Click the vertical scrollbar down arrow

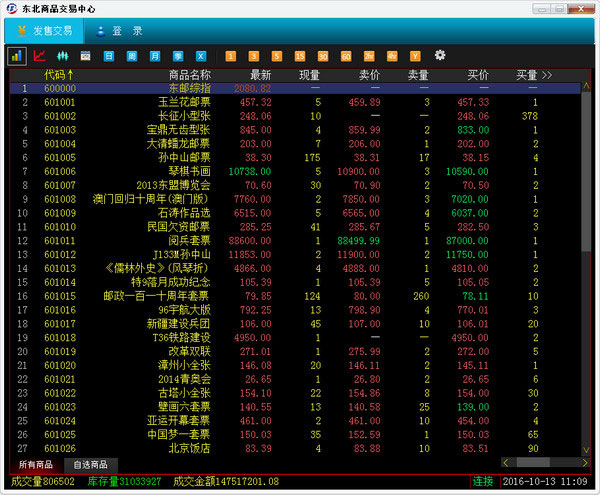(x=586, y=449)
